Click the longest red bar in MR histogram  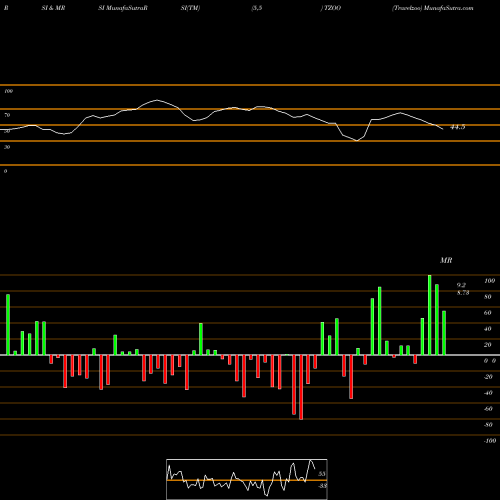[301, 387]
